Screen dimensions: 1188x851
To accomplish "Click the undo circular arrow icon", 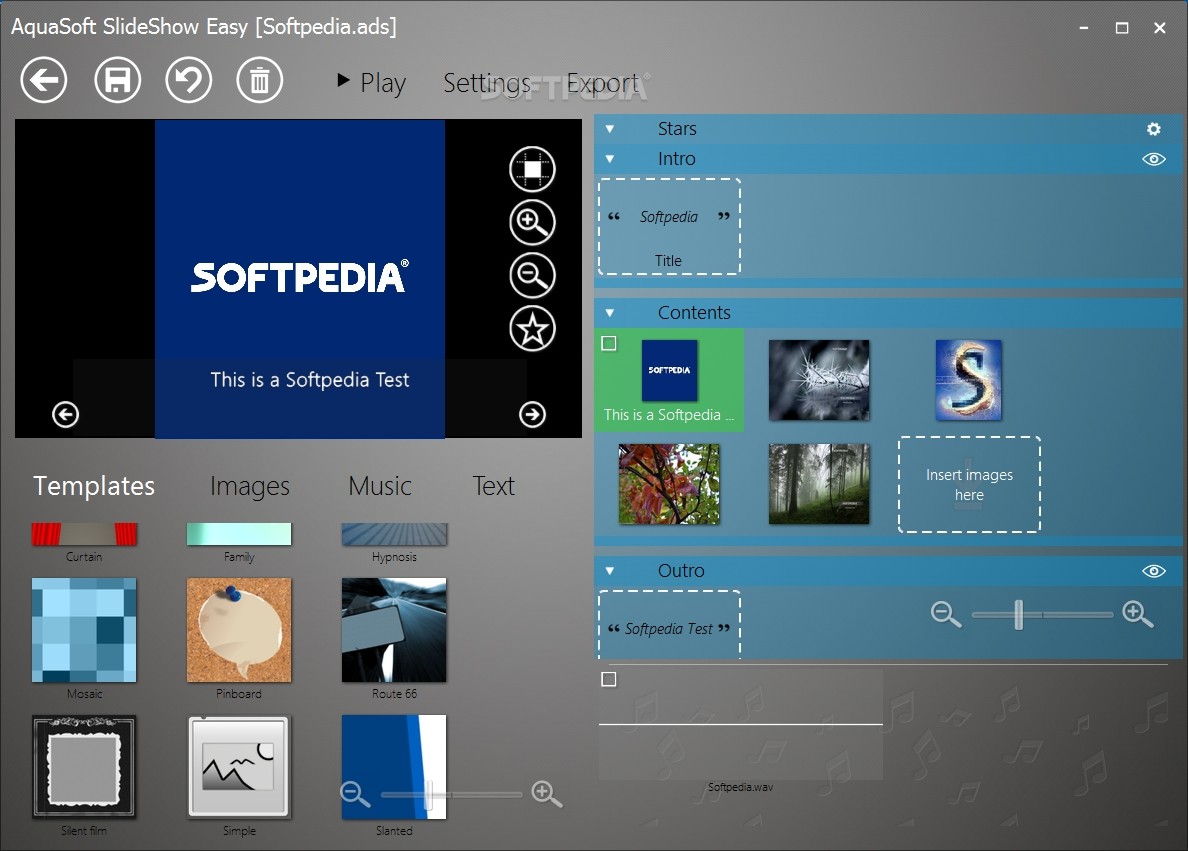I will 189,80.
